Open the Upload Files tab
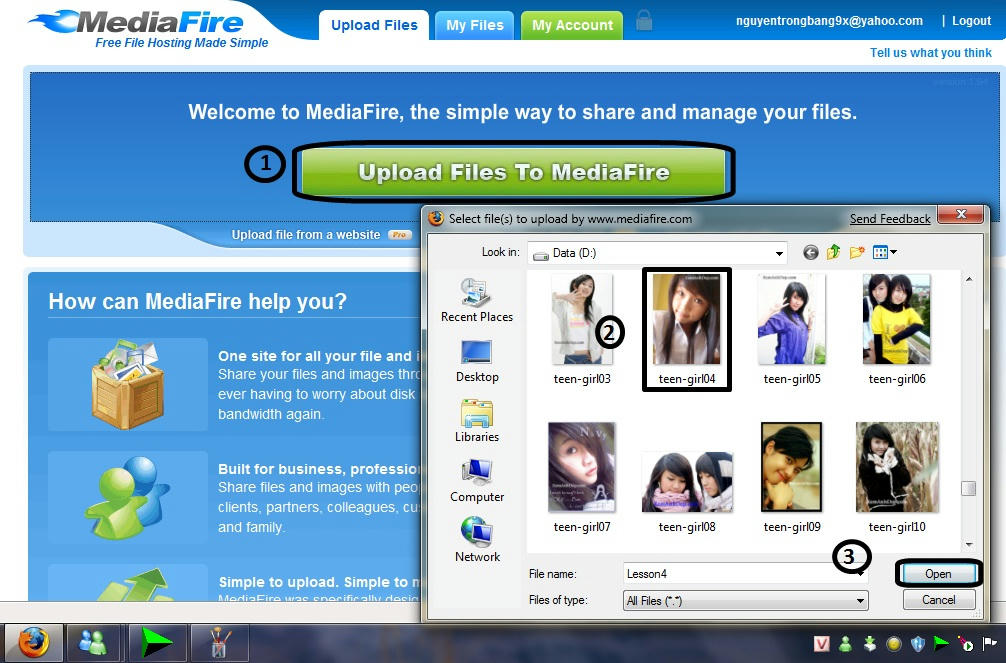This screenshot has width=1006, height=663. 374,26
